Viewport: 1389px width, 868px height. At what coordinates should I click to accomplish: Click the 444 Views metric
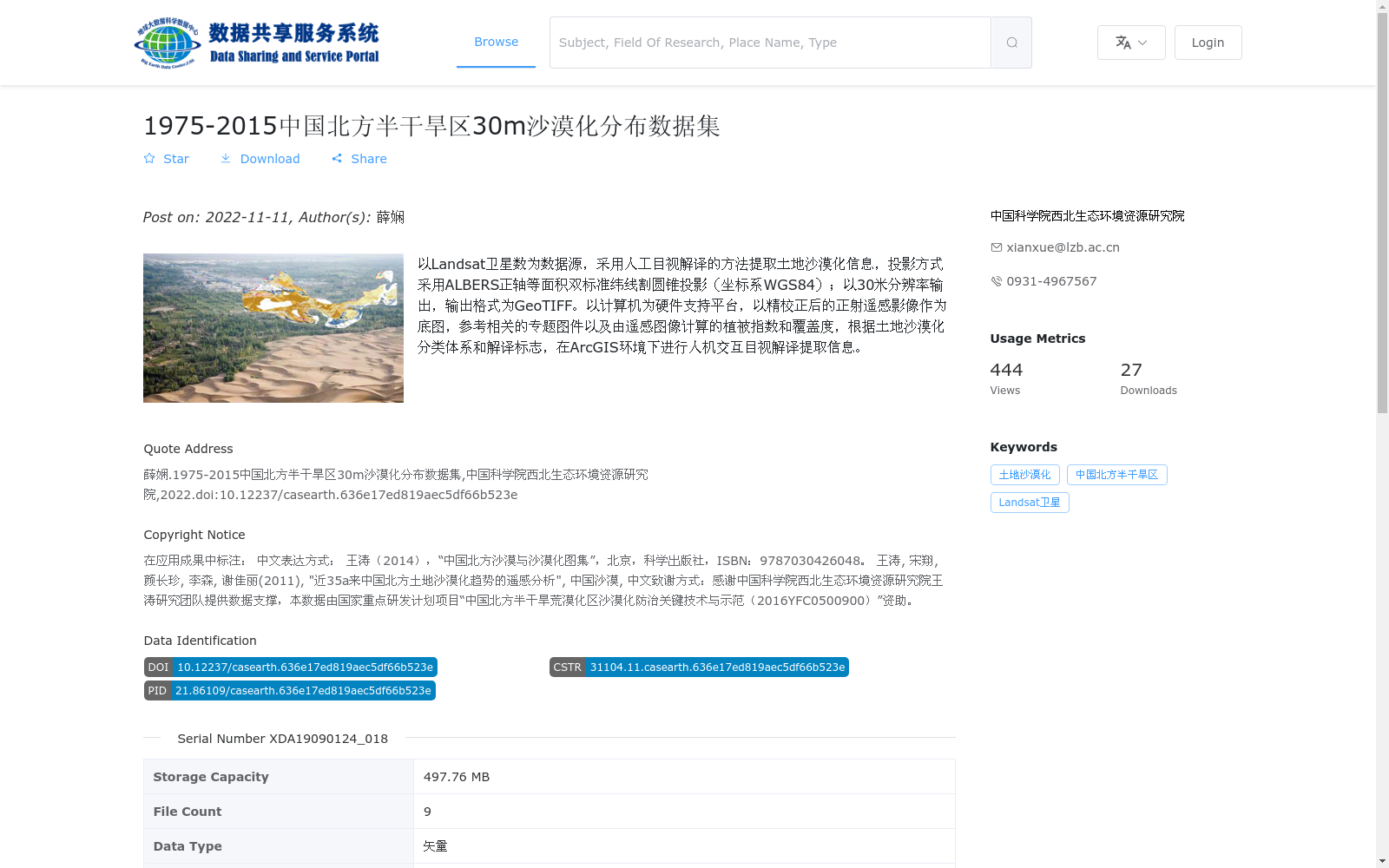pos(1006,378)
